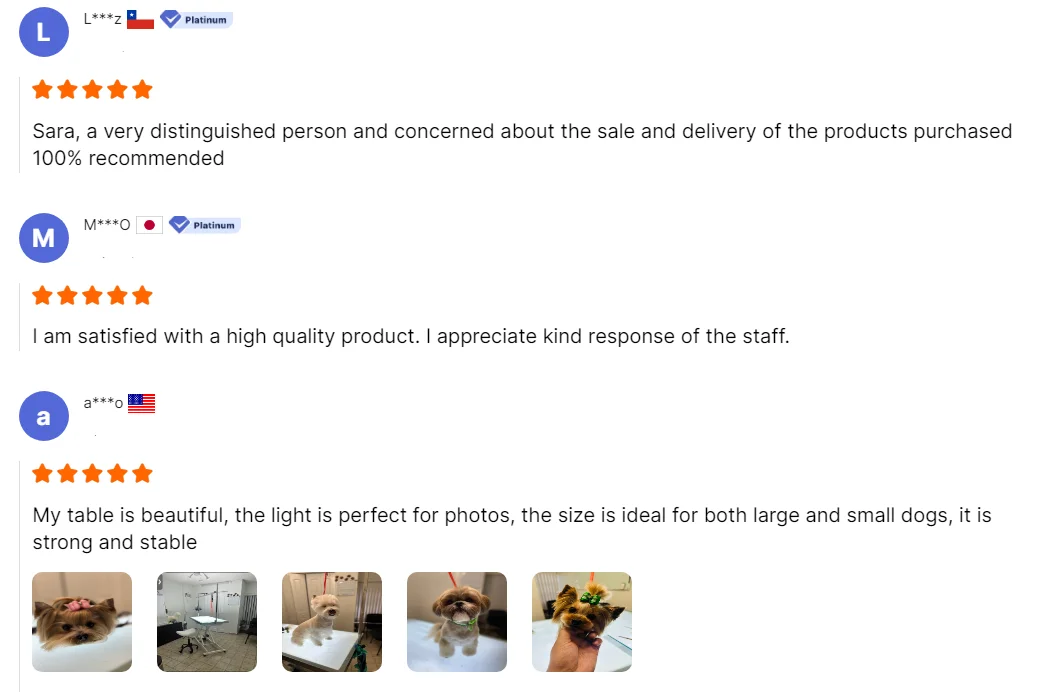Open the Yorkie with green bow photo
The width and height of the screenshot is (1060, 692).
pyautogui.click(x=582, y=621)
